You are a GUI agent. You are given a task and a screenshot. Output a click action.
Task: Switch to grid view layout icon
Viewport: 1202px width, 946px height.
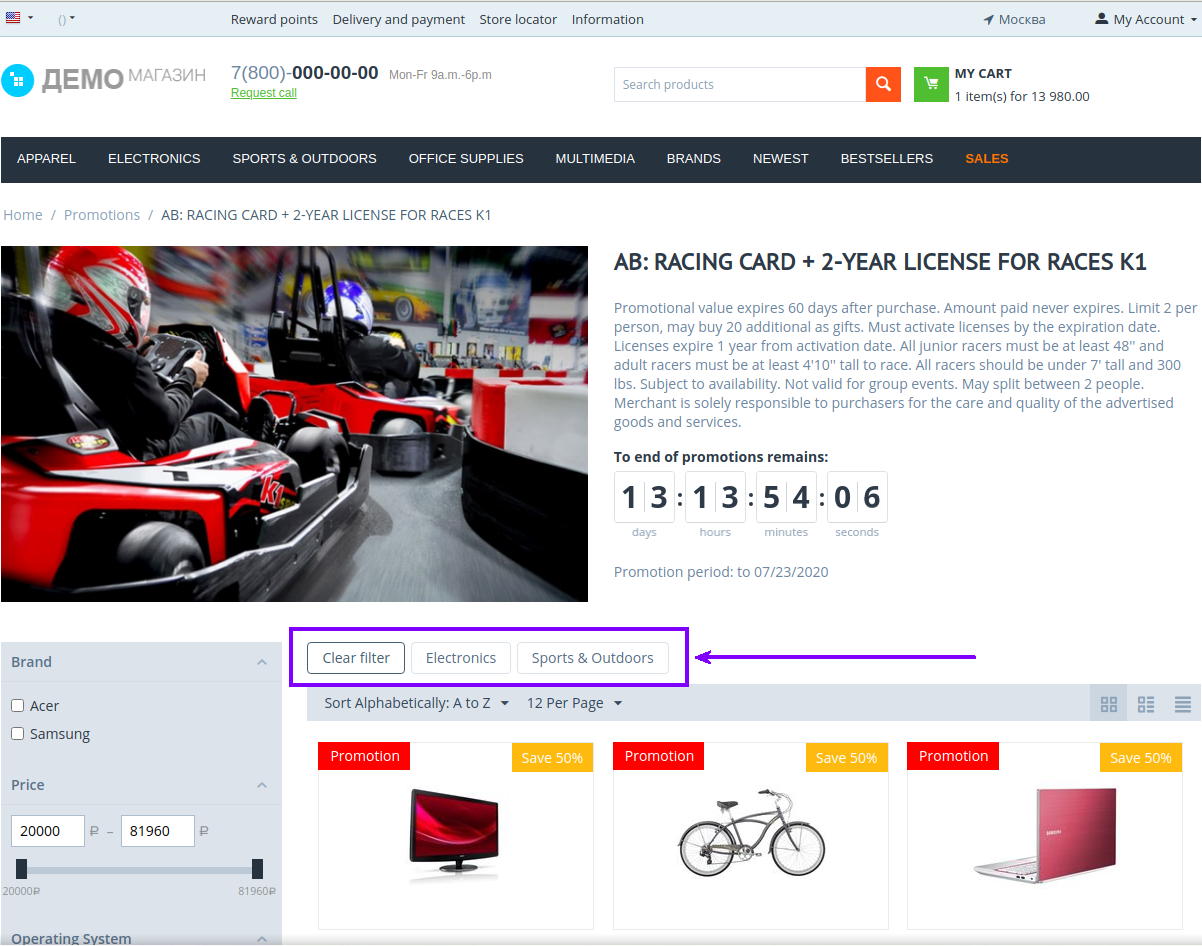tap(1108, 704)
